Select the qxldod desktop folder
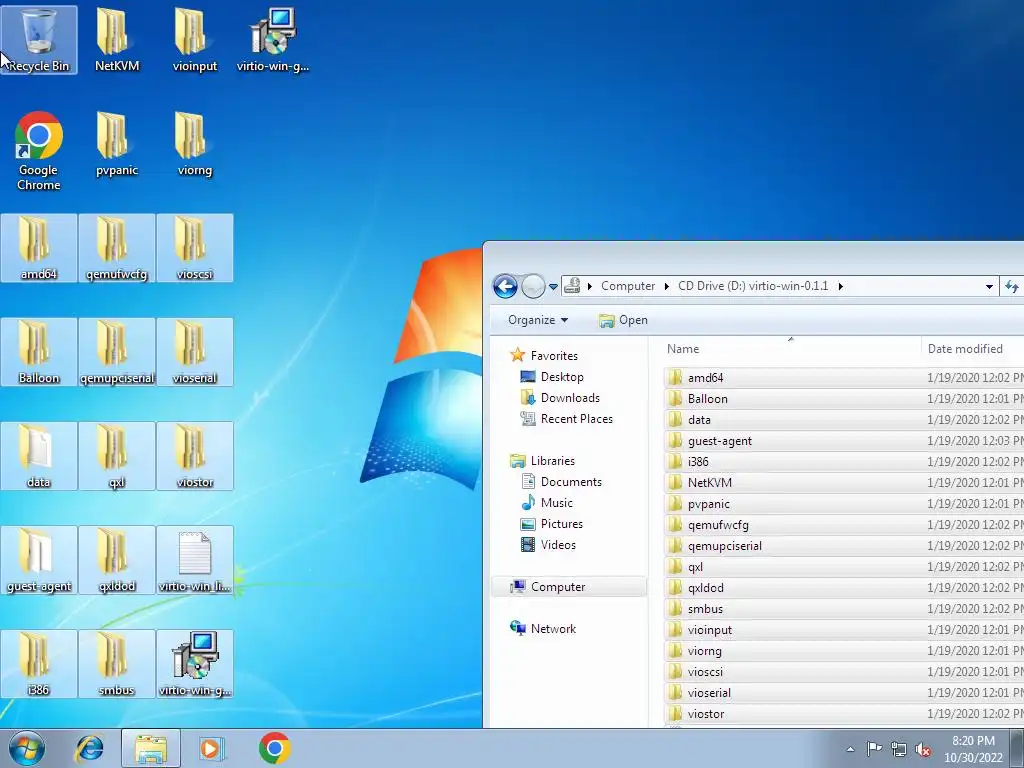Viewport: 1024px width, 768px height. coord(117,560)
